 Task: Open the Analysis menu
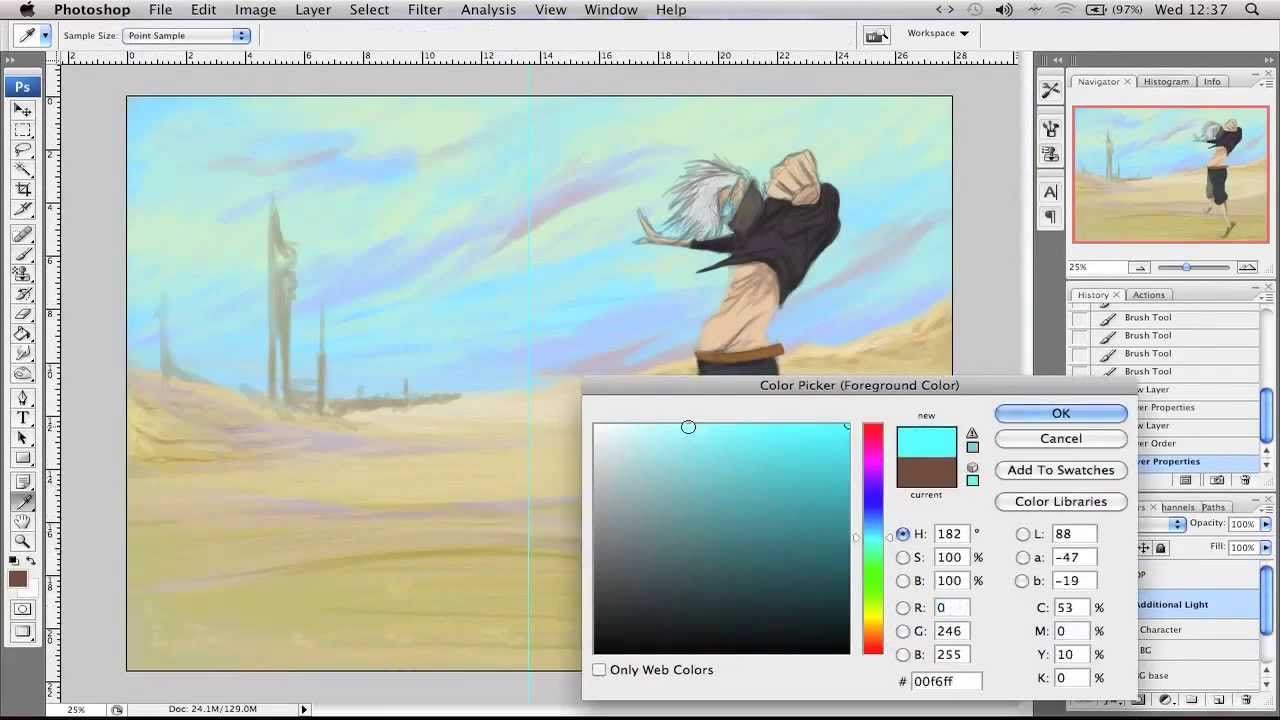coord(488,9)
